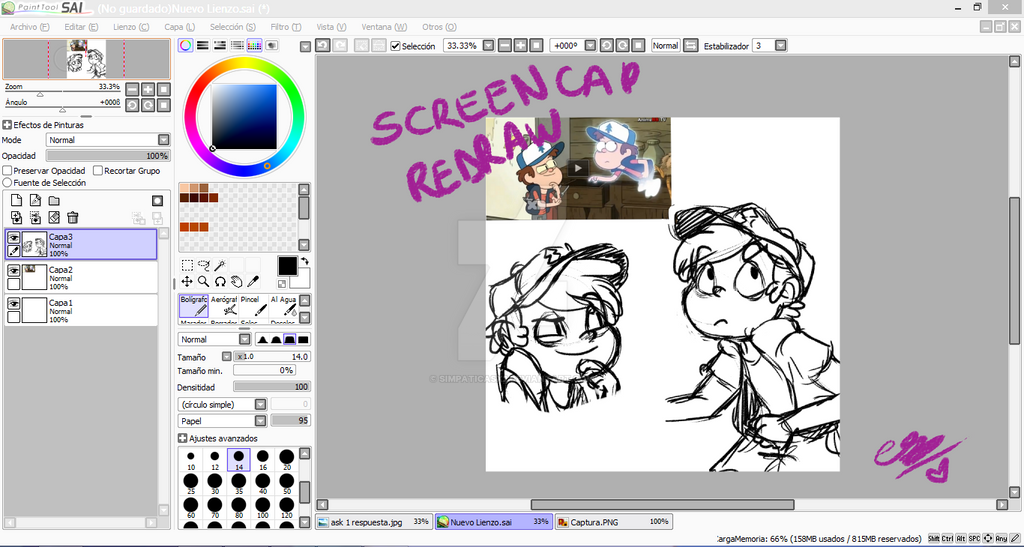Choose brush size preset 20
1024x547 pixels.
pyautogui.click(x=287, y=459)
